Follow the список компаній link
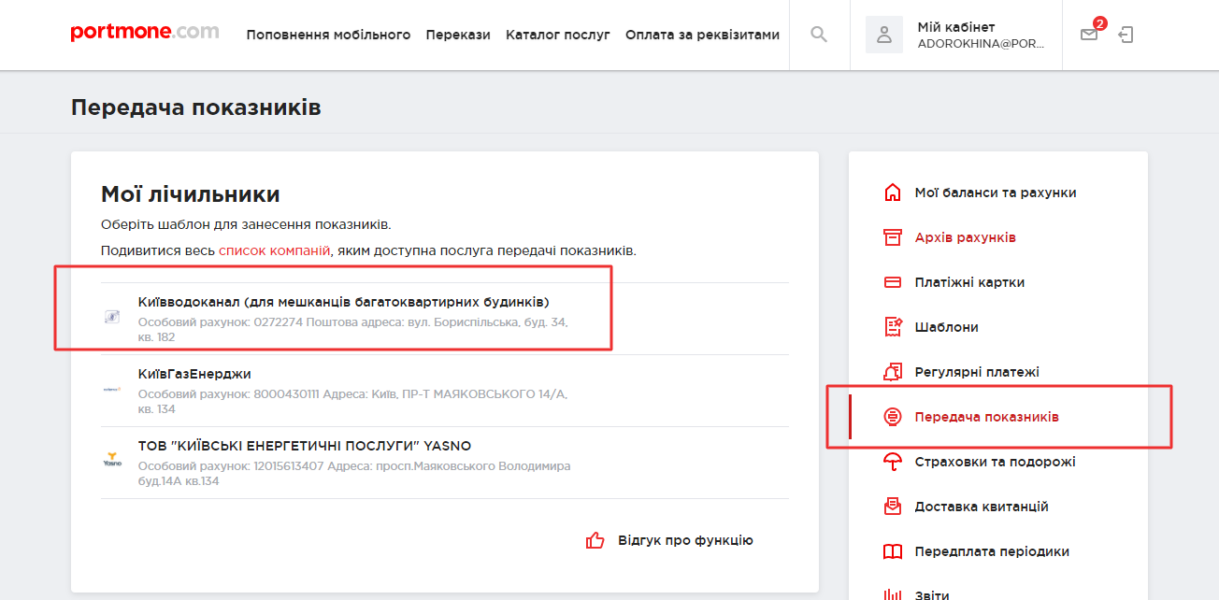This screenshot has width=1219, height=600. point(274,250)
